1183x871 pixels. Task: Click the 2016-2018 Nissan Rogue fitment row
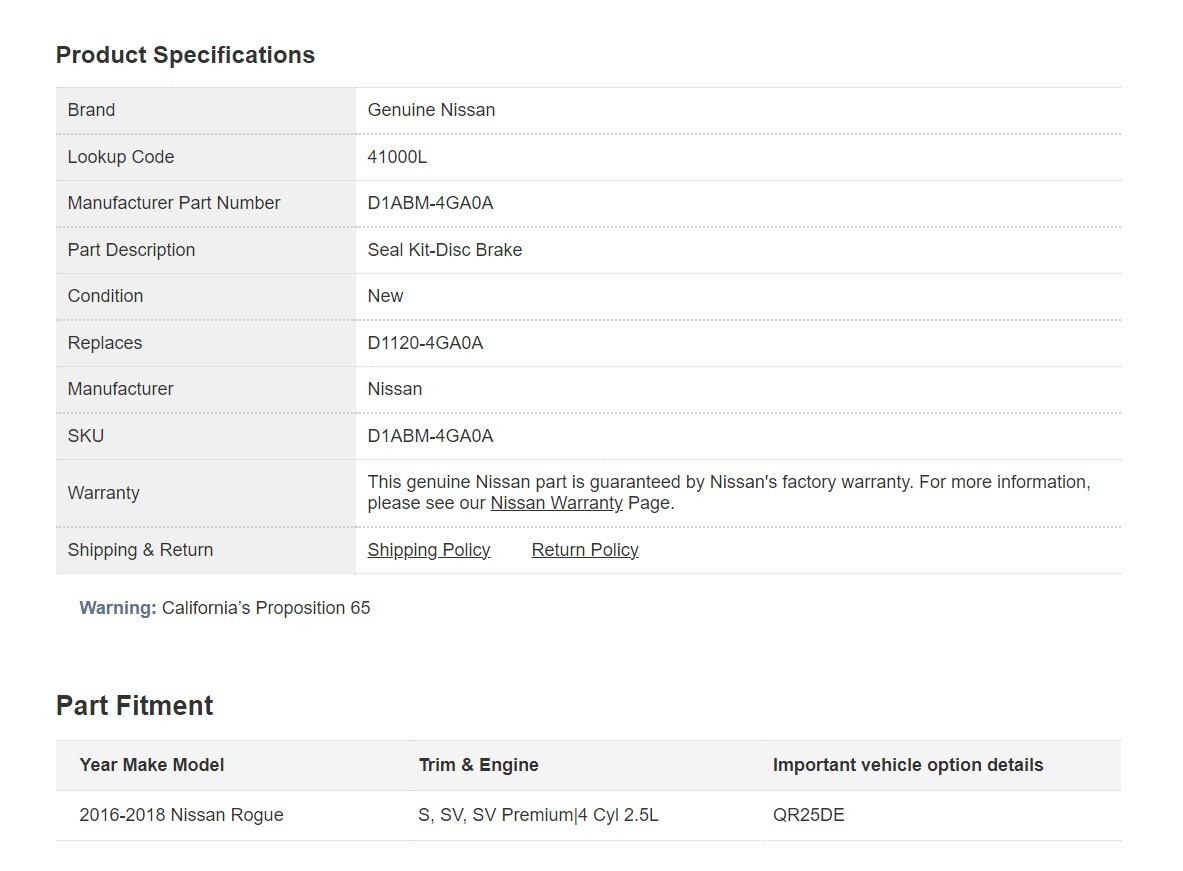click(181, 815)
